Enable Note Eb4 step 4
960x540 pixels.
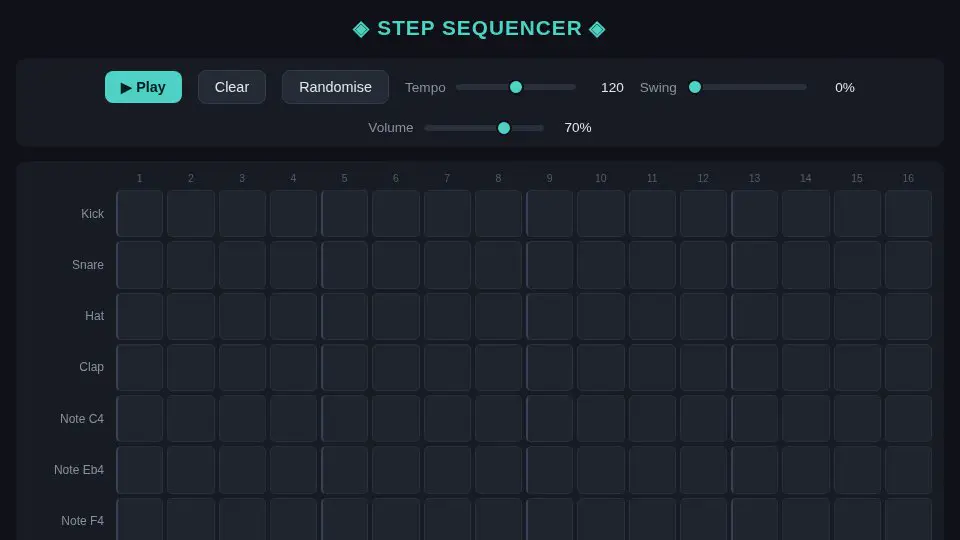[293, 470]
